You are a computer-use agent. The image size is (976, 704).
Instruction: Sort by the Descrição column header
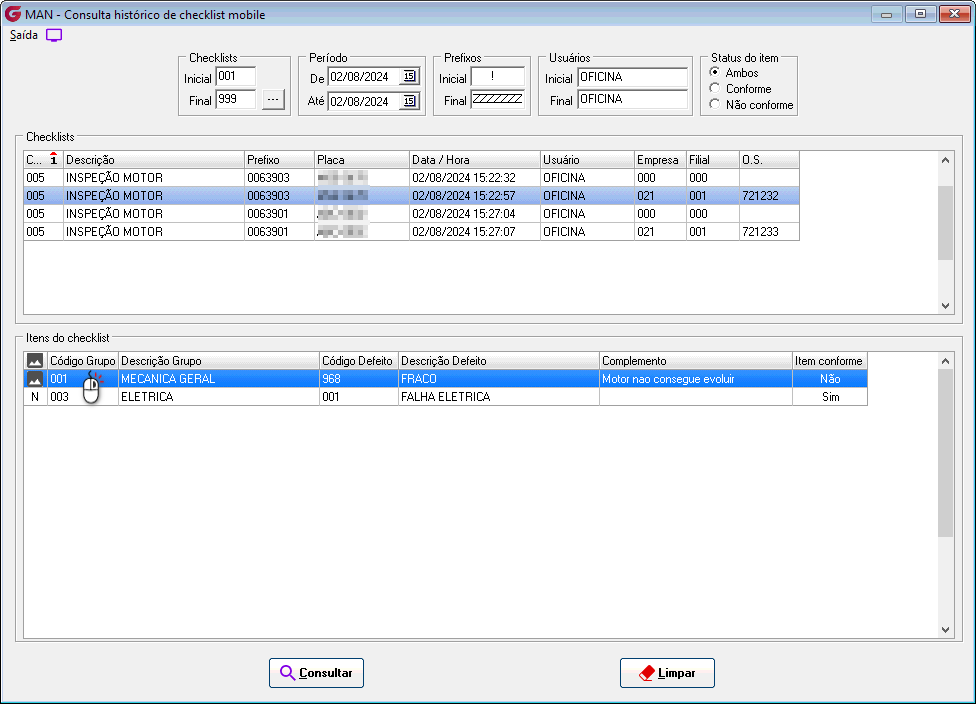click(x=154, y=160)
